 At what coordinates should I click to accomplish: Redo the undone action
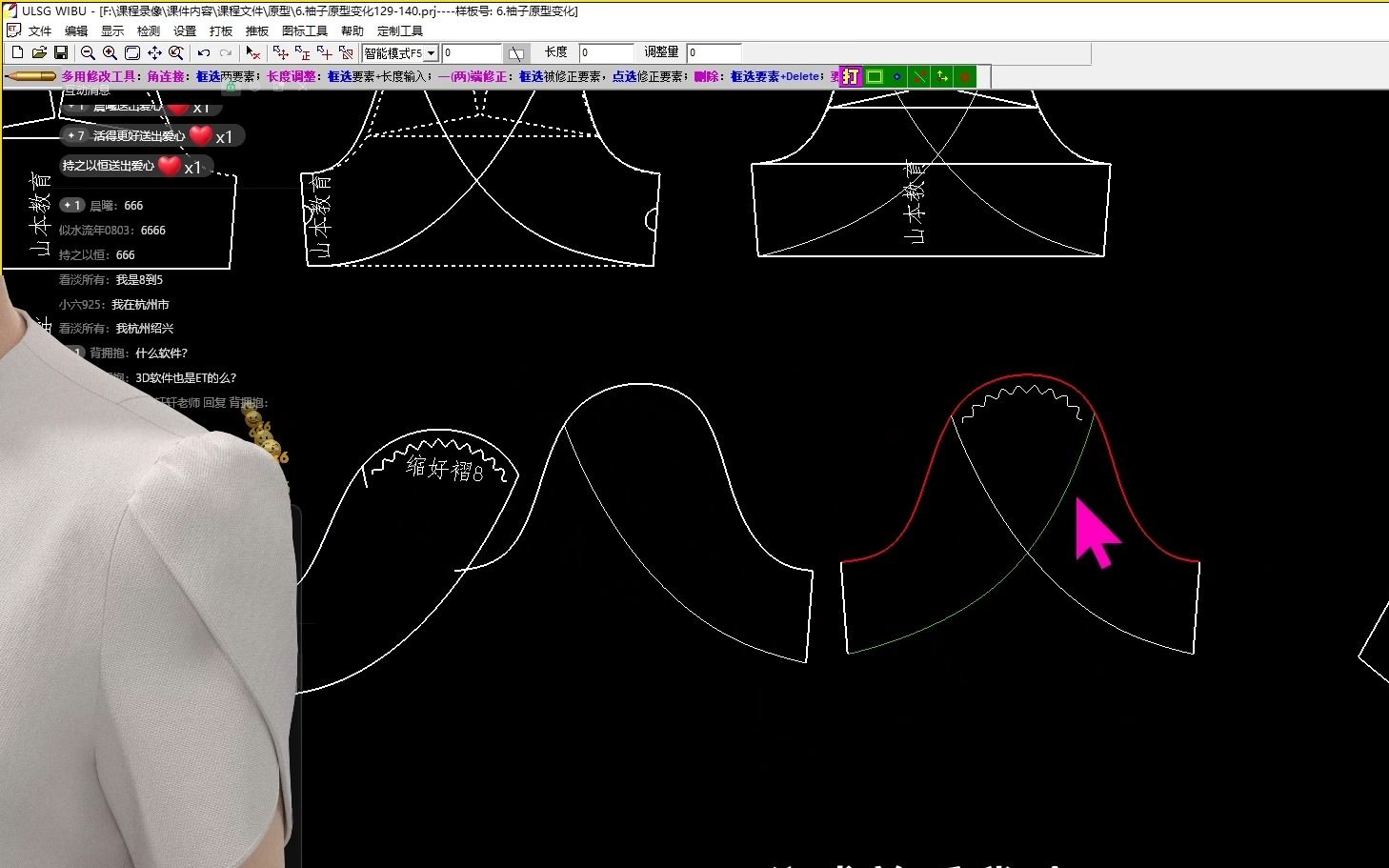pos(226,53)
